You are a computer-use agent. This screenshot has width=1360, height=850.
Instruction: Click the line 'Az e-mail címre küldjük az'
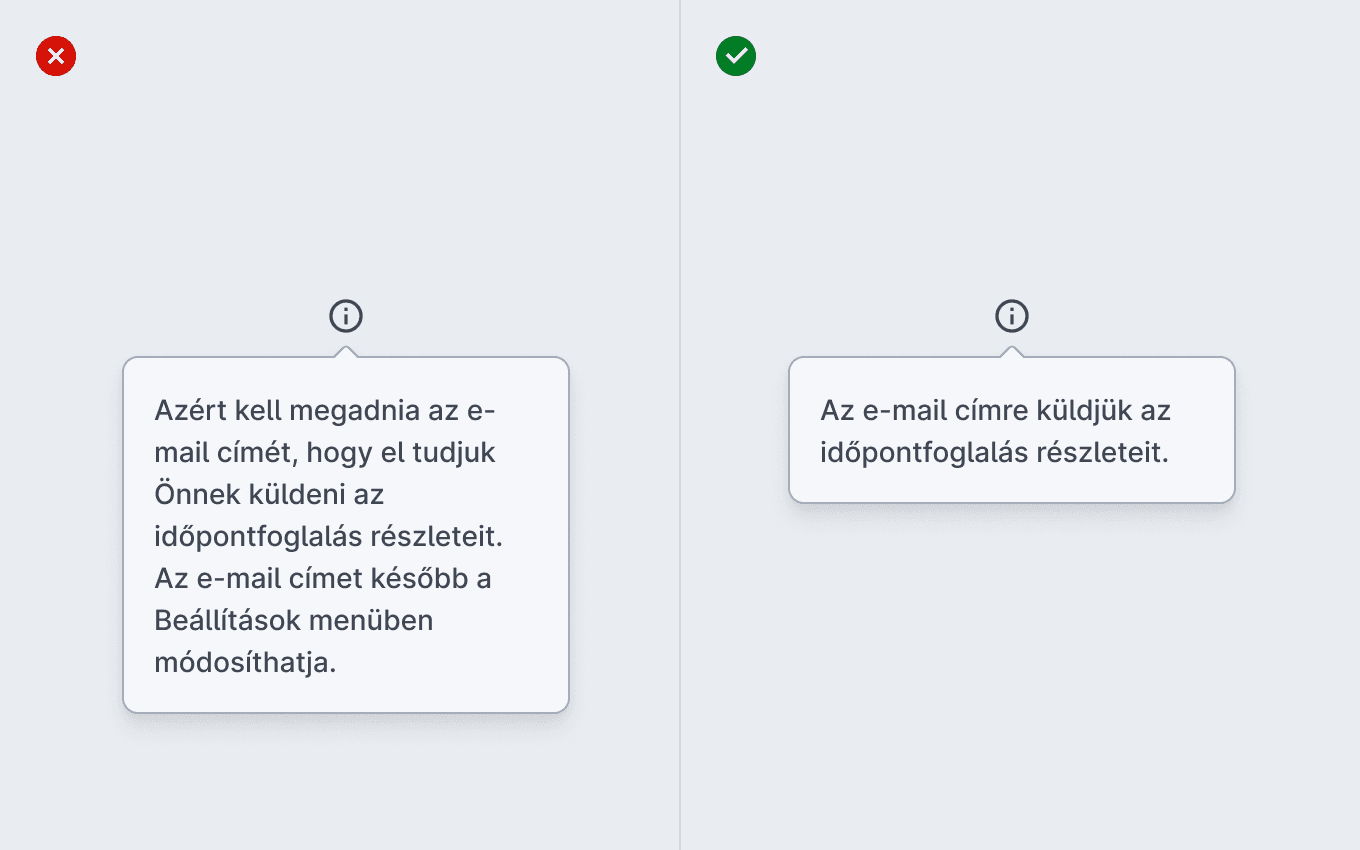995,410
